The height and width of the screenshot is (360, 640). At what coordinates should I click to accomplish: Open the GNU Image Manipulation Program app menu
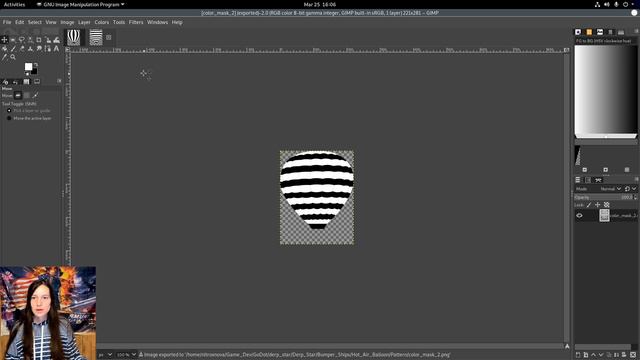81,4
